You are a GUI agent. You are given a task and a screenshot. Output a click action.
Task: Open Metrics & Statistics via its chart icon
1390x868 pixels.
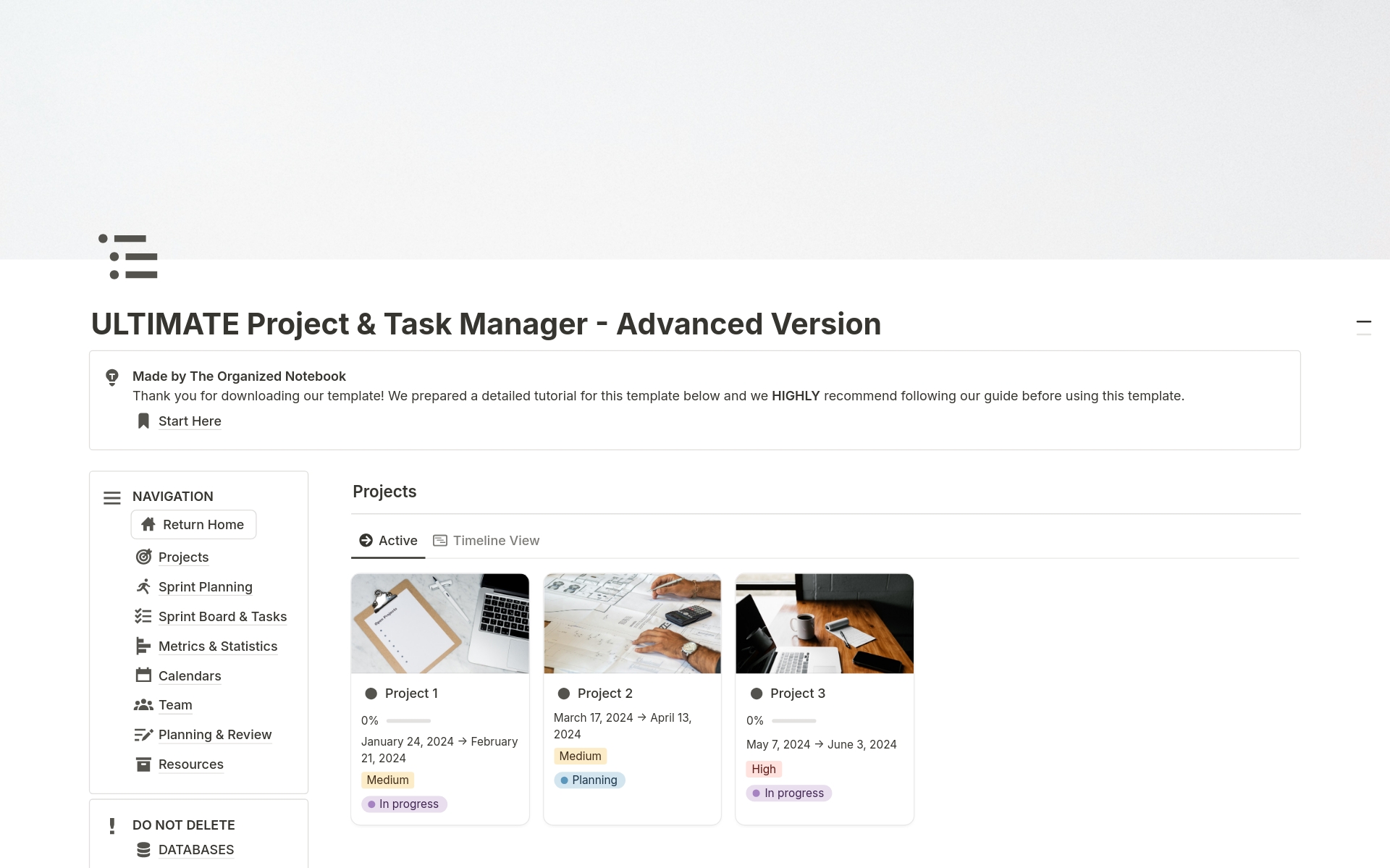(143, 645)
